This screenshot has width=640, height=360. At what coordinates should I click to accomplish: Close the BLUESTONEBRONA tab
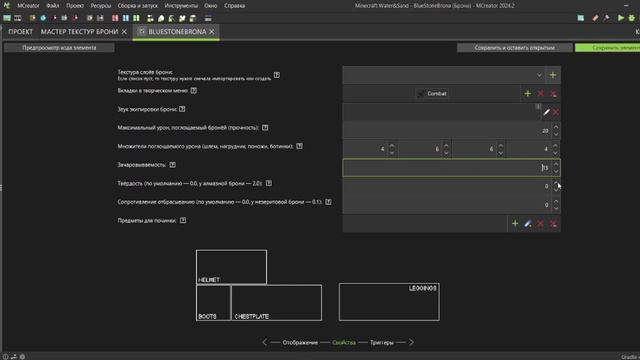tap(212, 31)
